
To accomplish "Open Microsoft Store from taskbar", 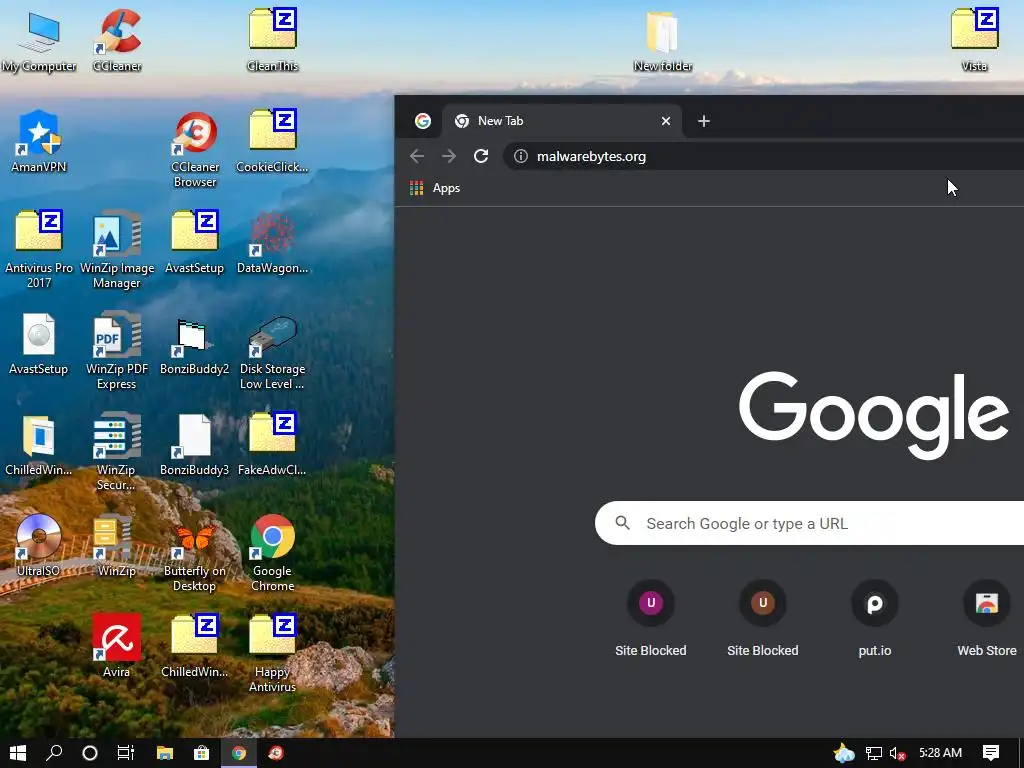I will coord(201,753).
